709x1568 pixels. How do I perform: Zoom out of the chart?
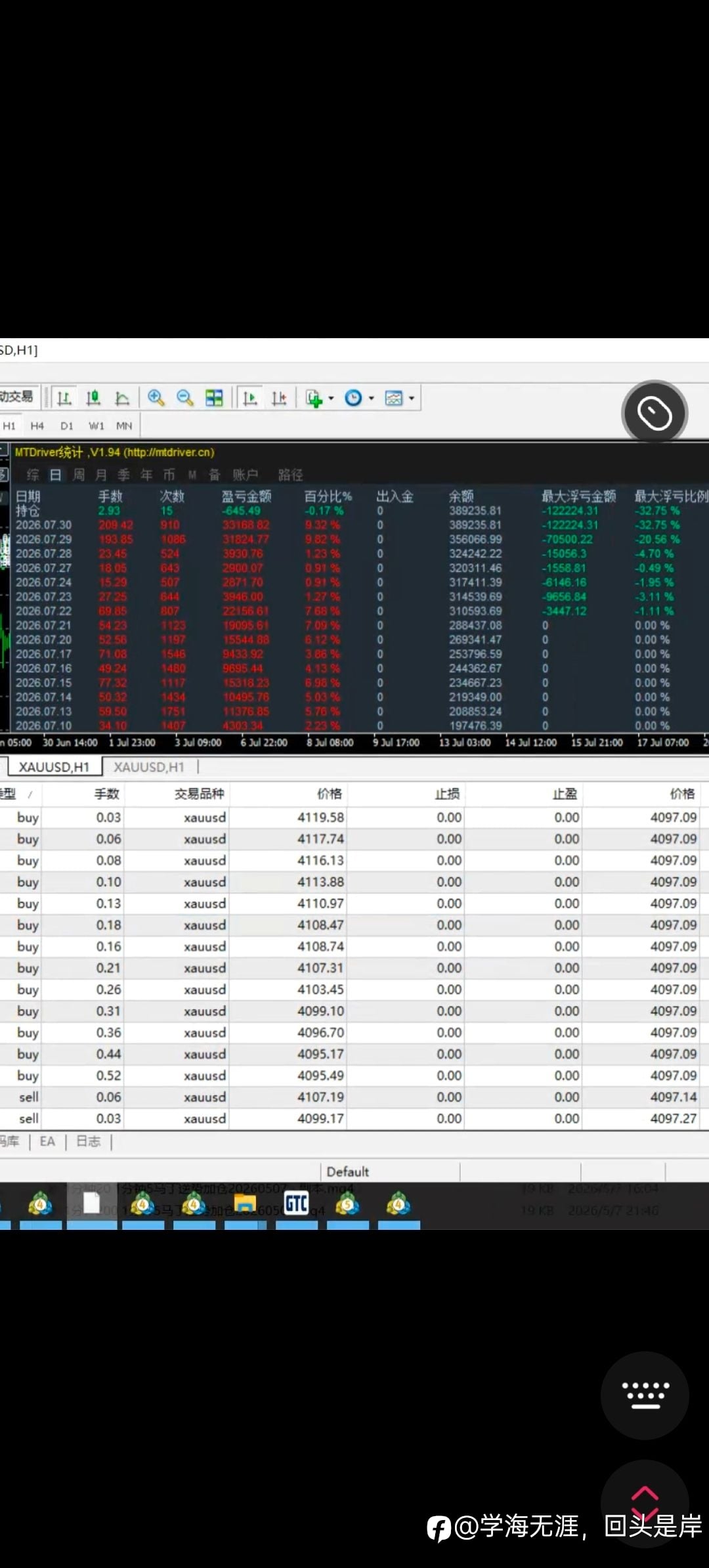(x=185, y=398)
